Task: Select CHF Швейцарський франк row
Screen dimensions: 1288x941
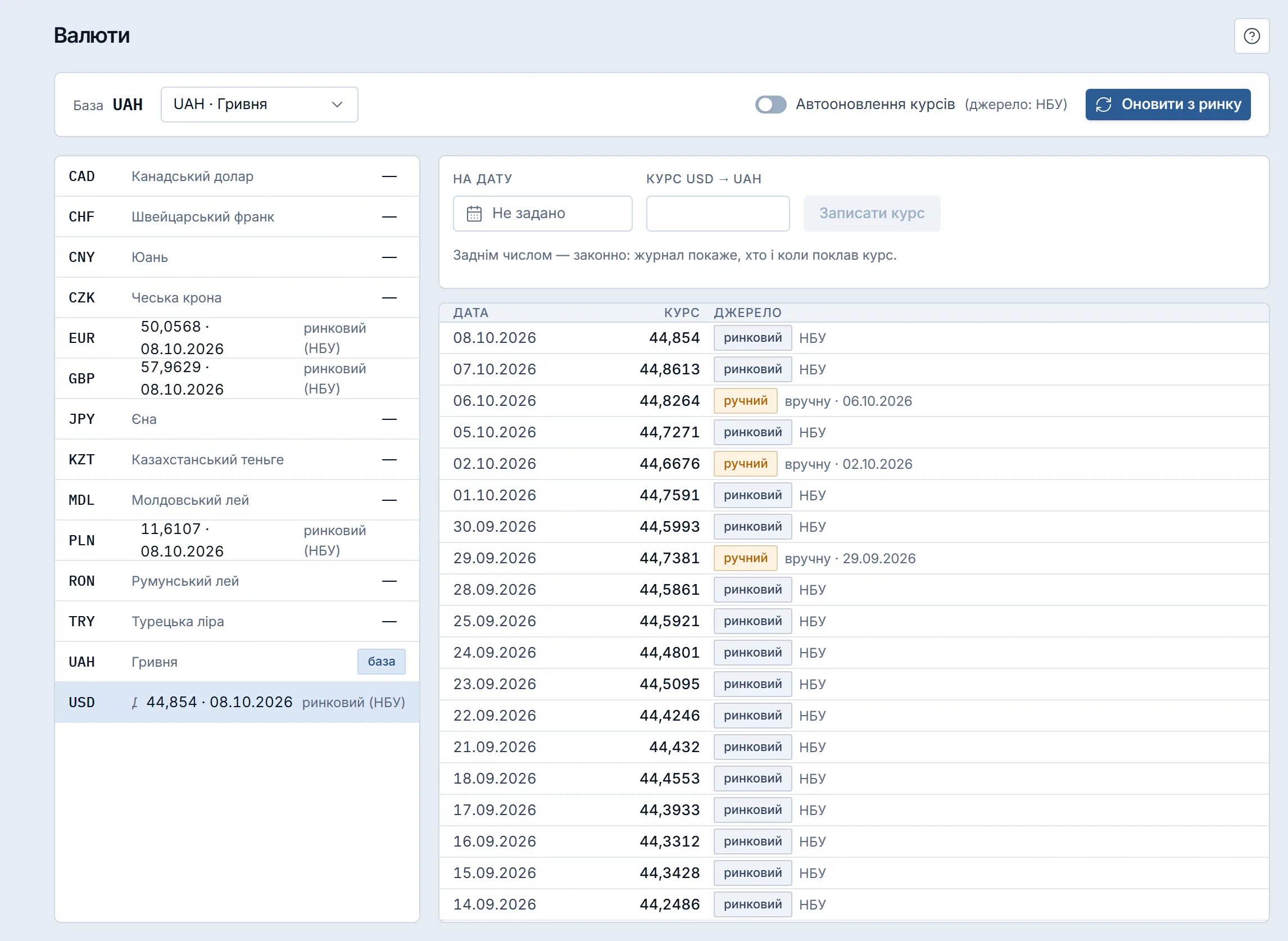Action: (x=237, y=217)
